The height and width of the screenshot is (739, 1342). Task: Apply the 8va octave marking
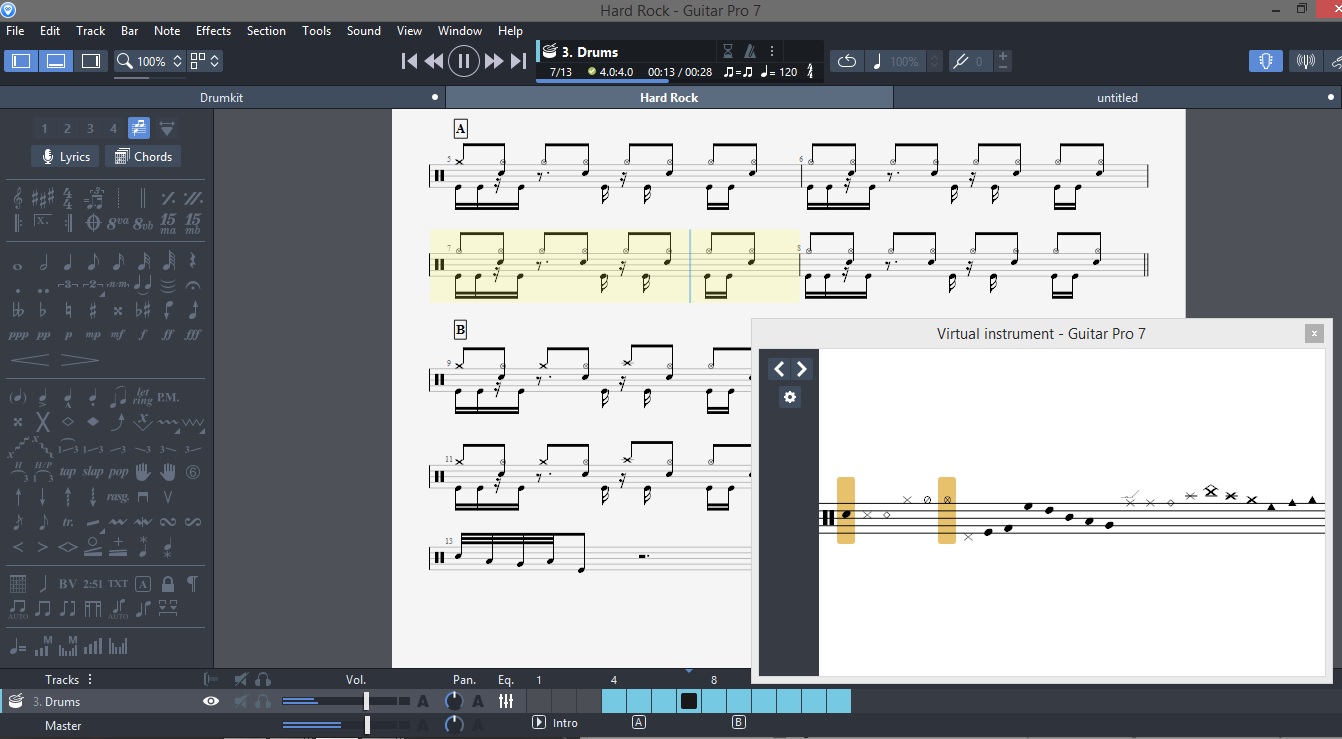coord(118,222)
